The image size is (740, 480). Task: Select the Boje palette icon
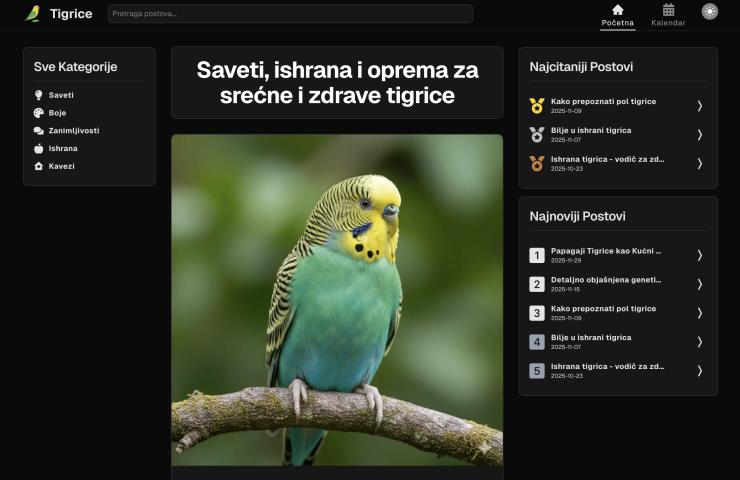click(x=38, y=113)
